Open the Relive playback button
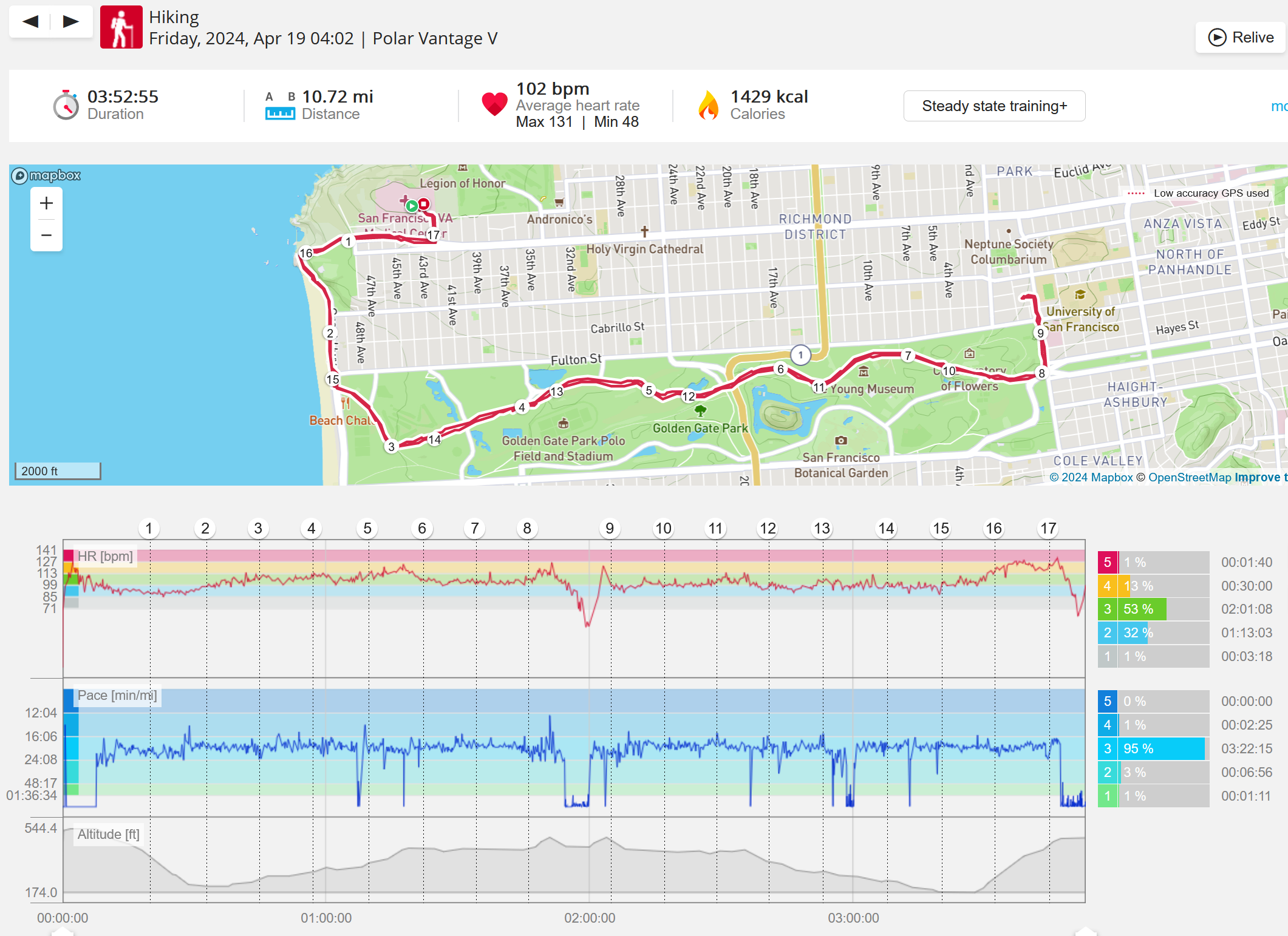 [x=1241, y=38]
